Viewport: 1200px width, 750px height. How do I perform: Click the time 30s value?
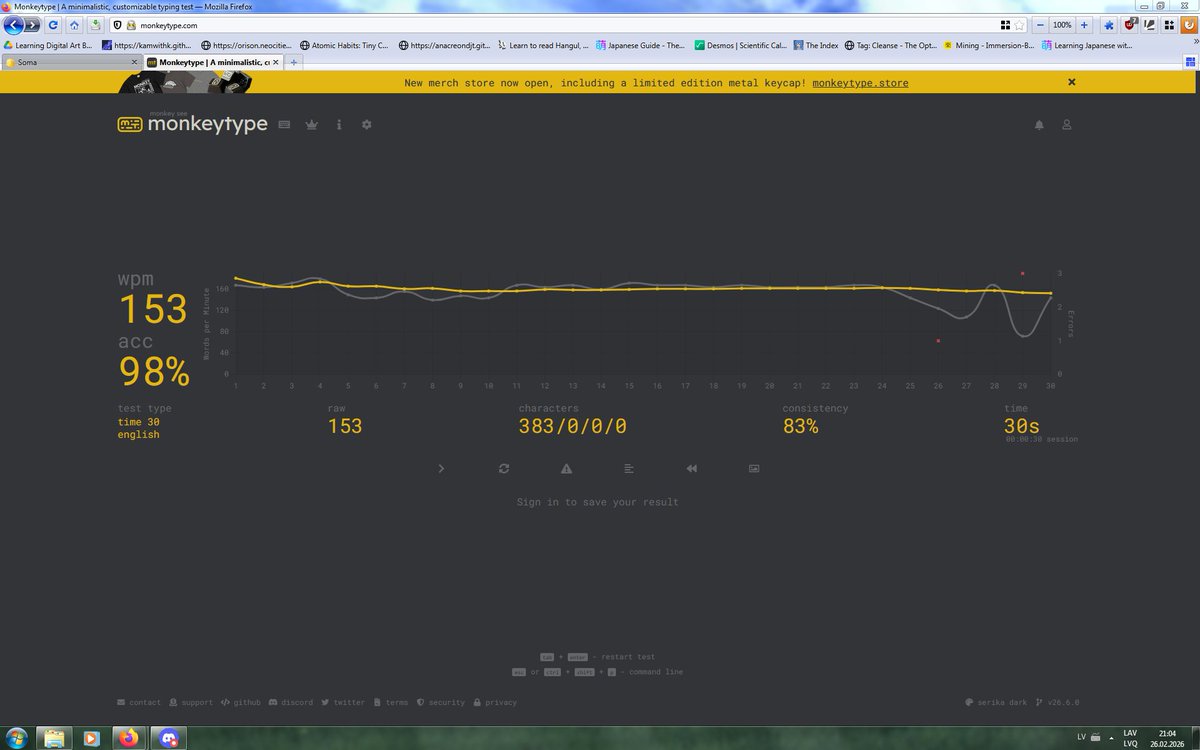[x=1022, y=426]
